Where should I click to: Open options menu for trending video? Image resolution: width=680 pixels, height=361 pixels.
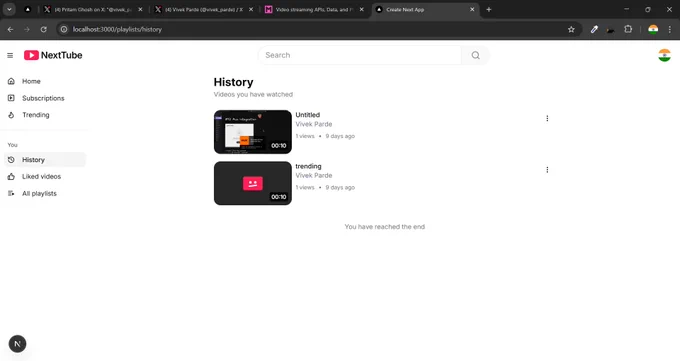[547, 170]
